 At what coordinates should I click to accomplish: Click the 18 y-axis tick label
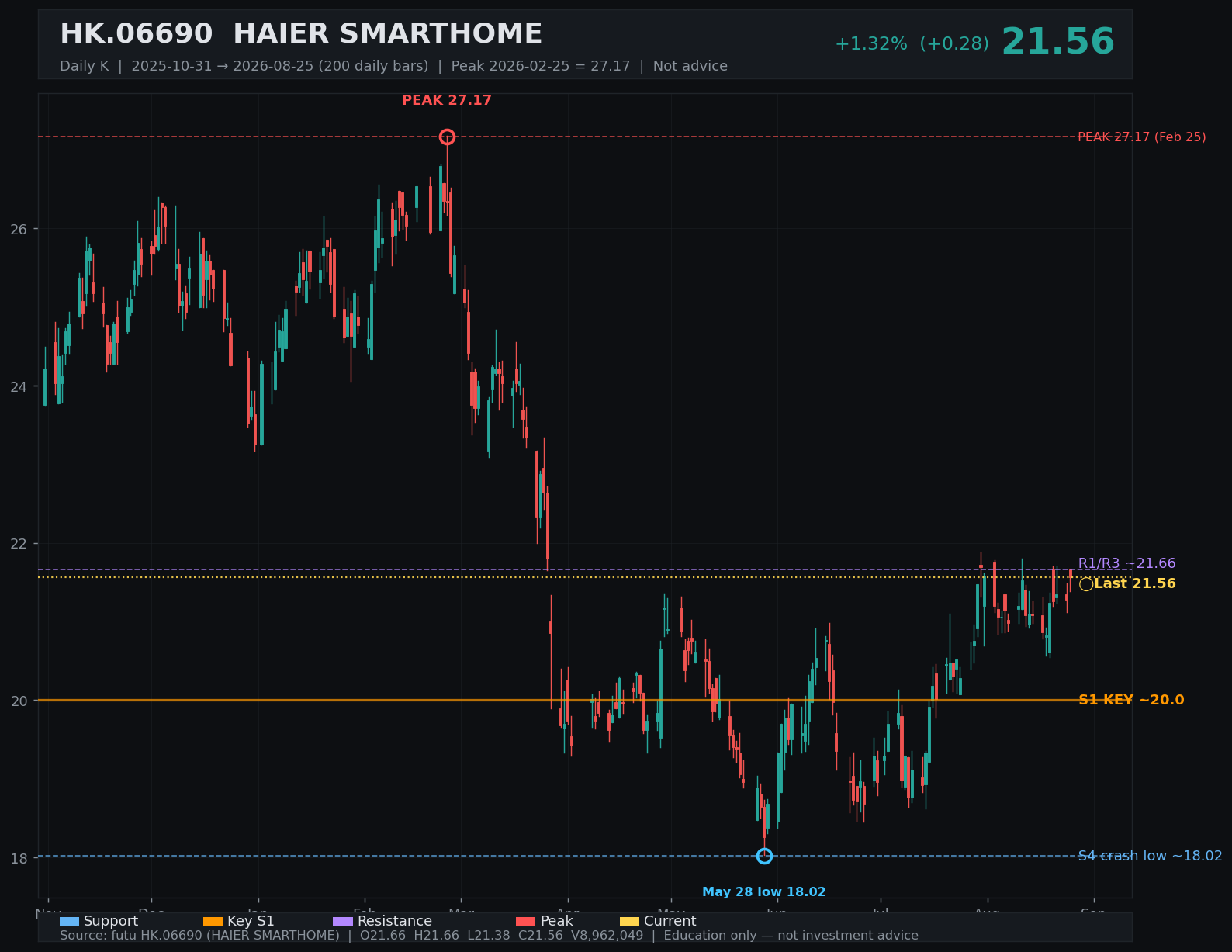point(19,858)
